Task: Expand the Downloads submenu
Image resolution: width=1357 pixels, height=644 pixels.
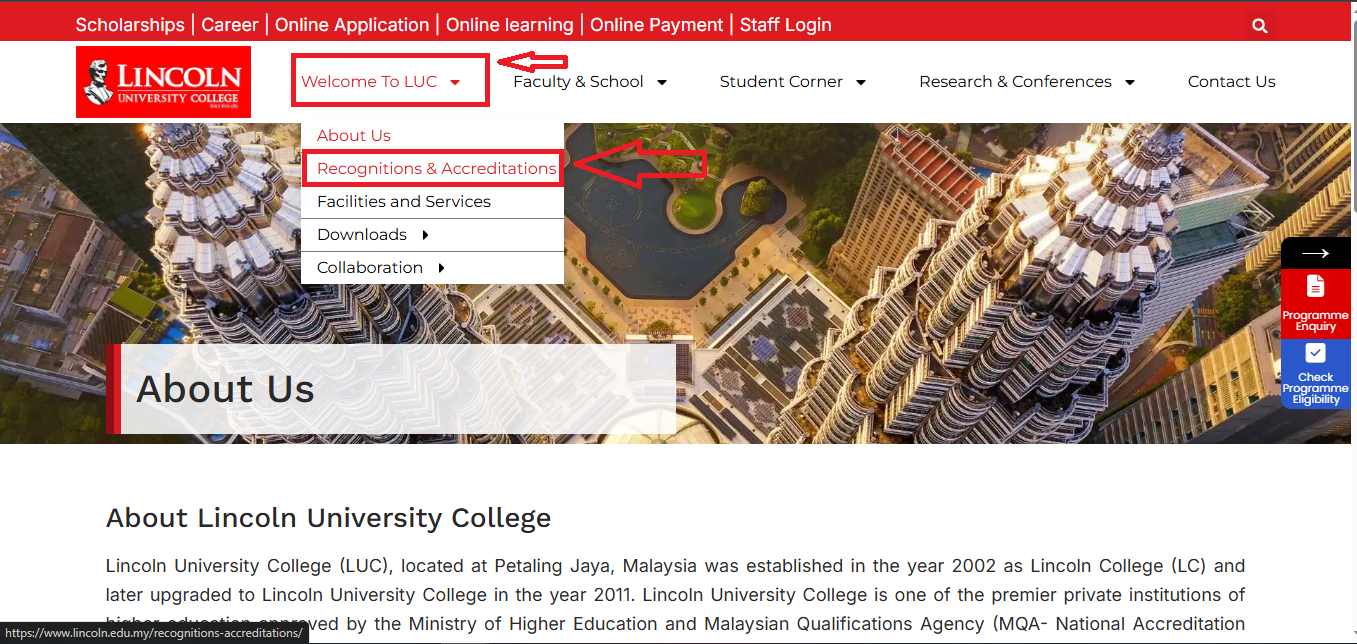Action: 432,235
